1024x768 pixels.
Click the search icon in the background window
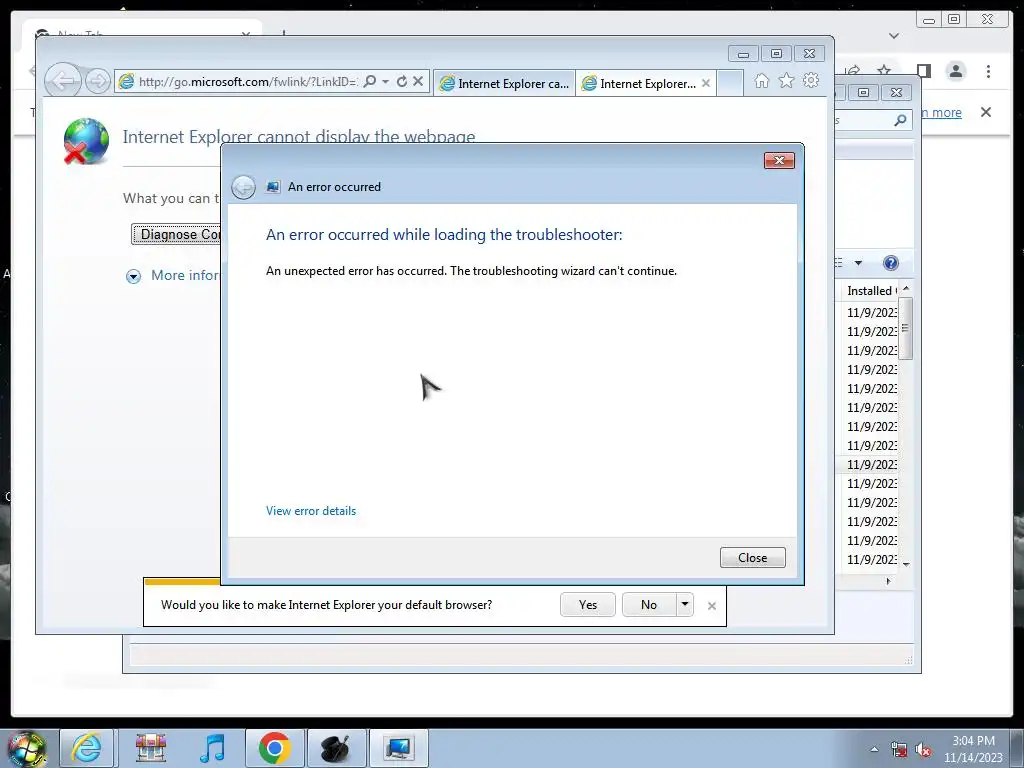900,120
